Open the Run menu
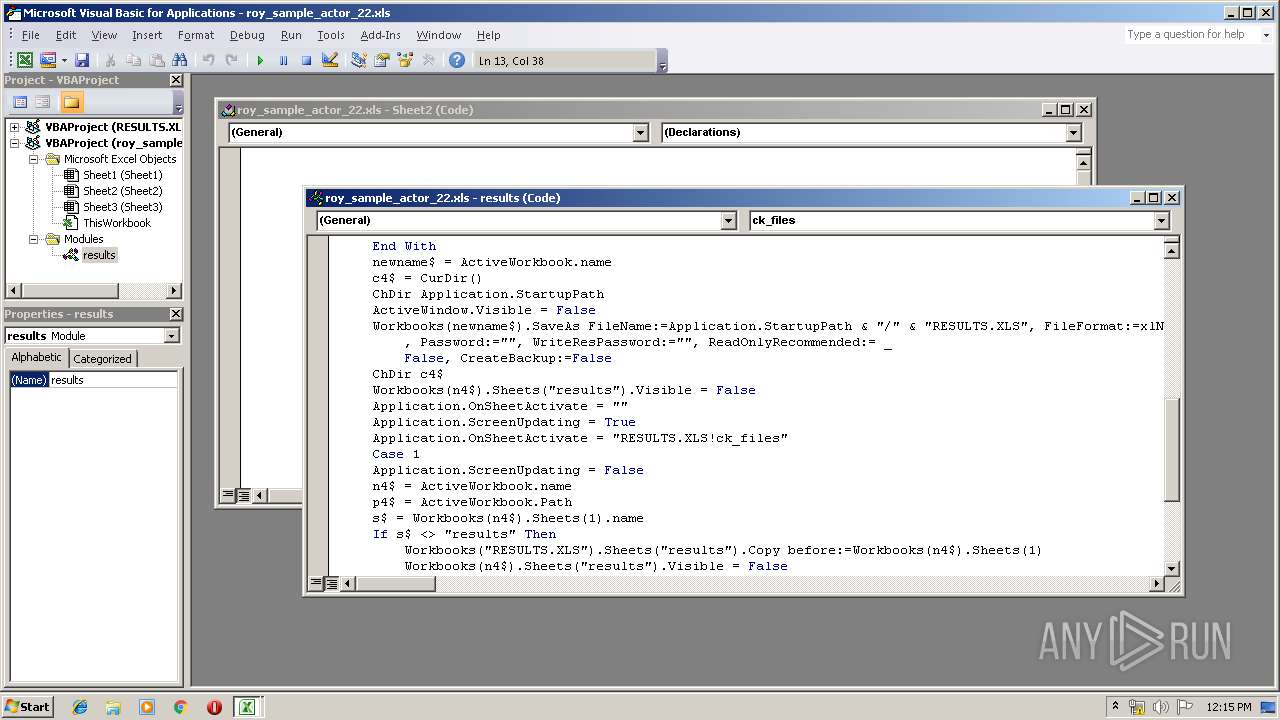Image resolution: width=1280 pixels, height=720 pixels. [x=291, y=35]
